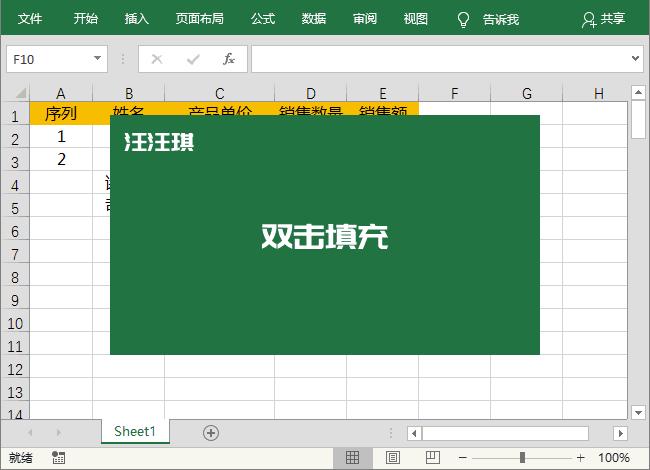Select column B header

pos(129,93)
